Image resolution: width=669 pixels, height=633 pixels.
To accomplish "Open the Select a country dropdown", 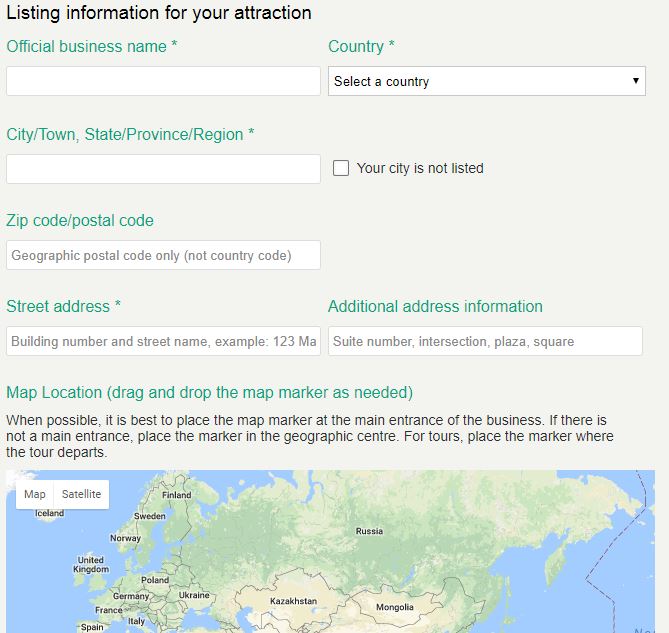I will 486,81.
